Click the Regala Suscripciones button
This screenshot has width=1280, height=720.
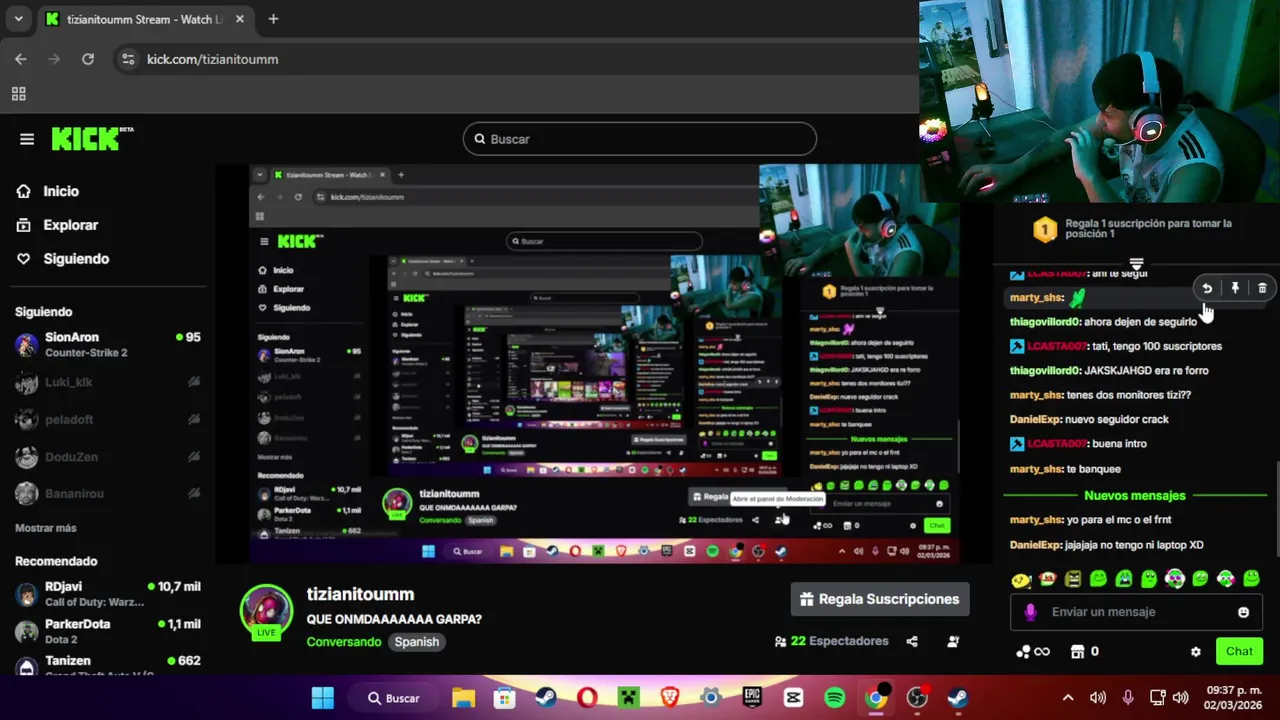(880, 599)
